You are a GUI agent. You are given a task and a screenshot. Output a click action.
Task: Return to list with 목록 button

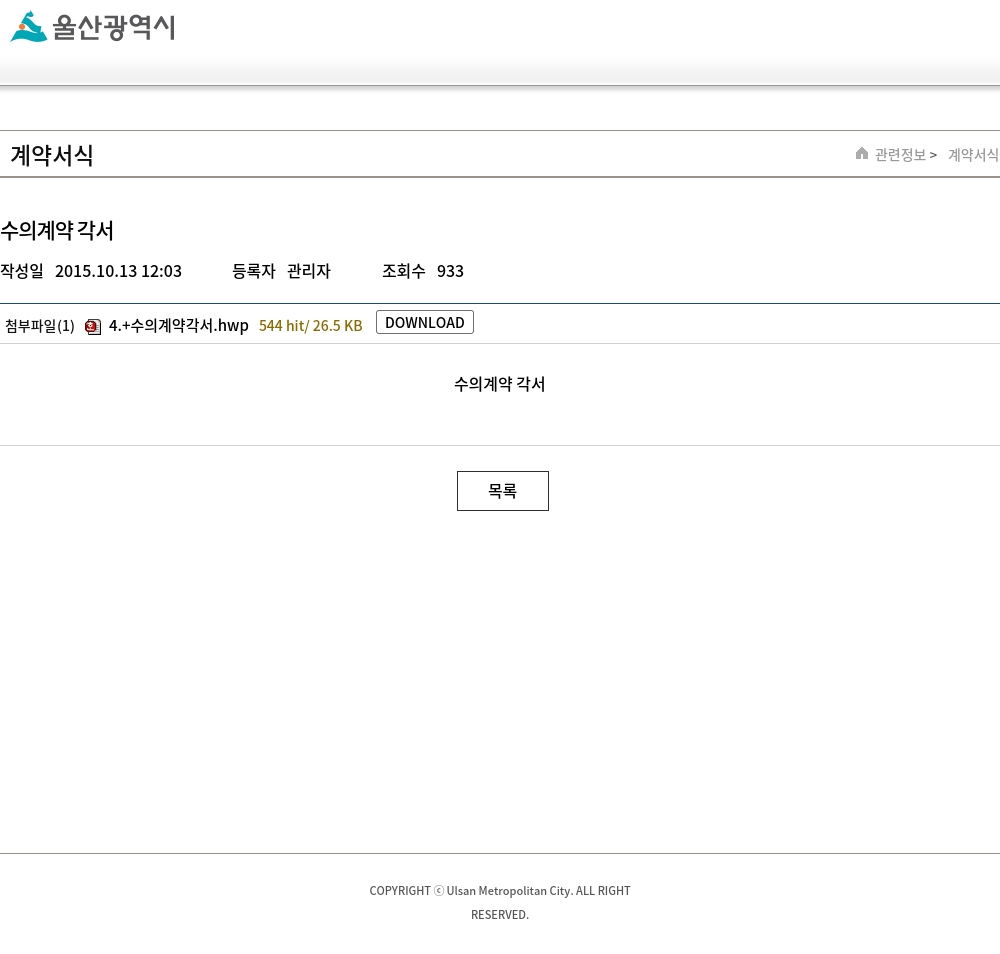click(x=502, y=491)
